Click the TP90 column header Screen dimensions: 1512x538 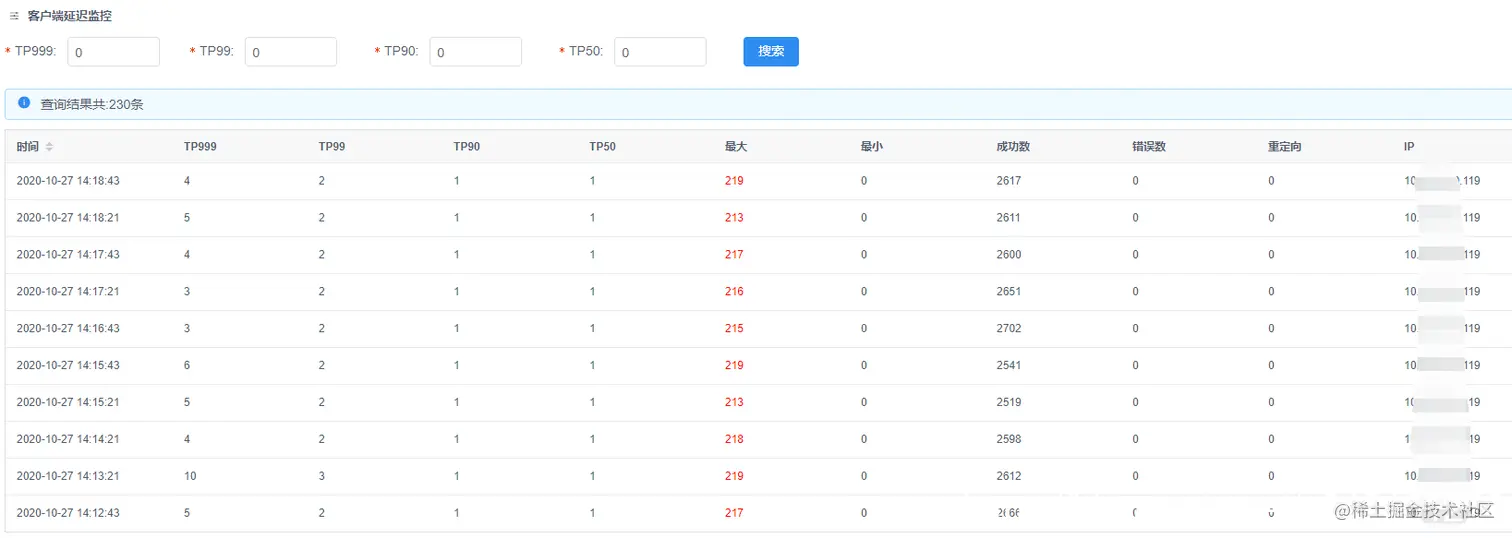(x=467, y=147)
